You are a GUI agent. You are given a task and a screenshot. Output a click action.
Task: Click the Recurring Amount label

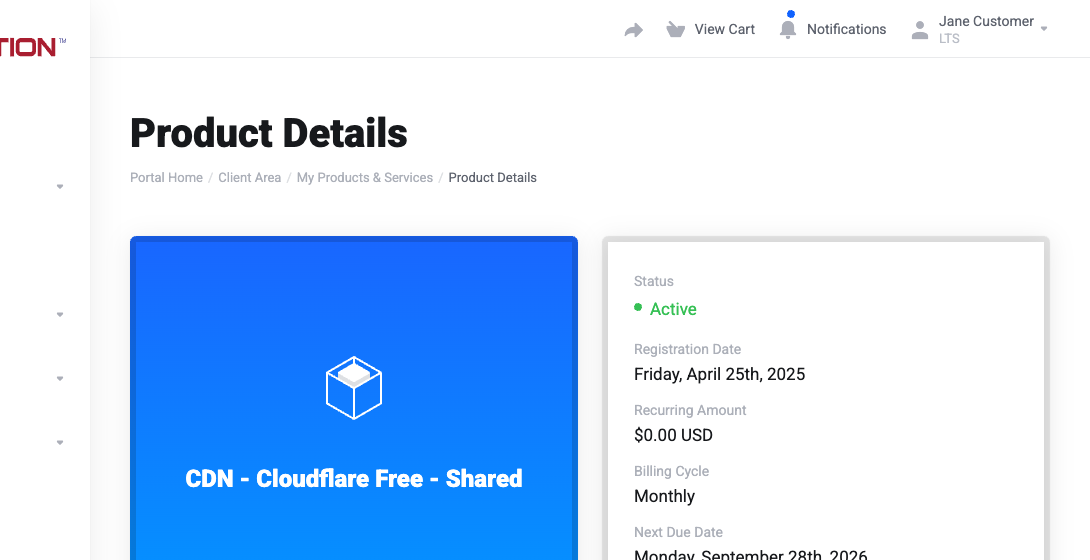click(x=690, y=410)
